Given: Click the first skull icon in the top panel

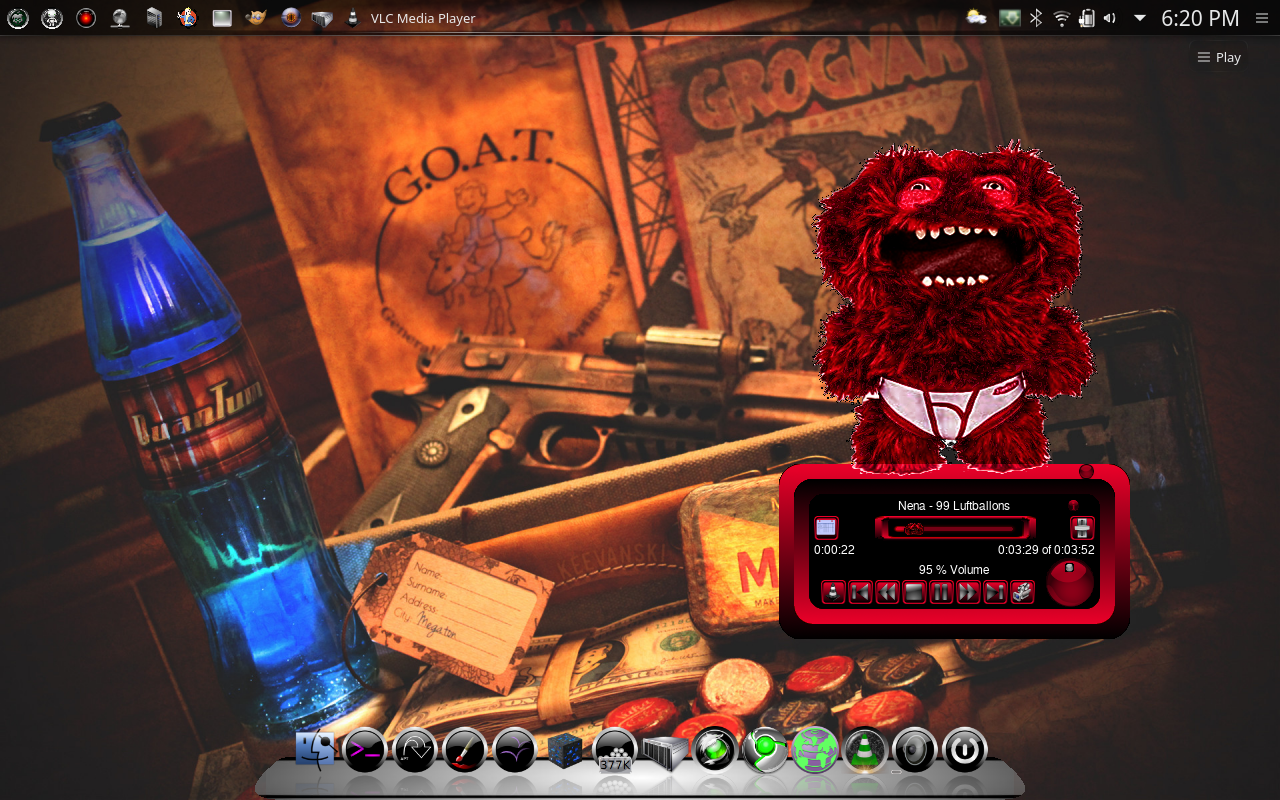Looking at the screenshot, I should 18,18.
